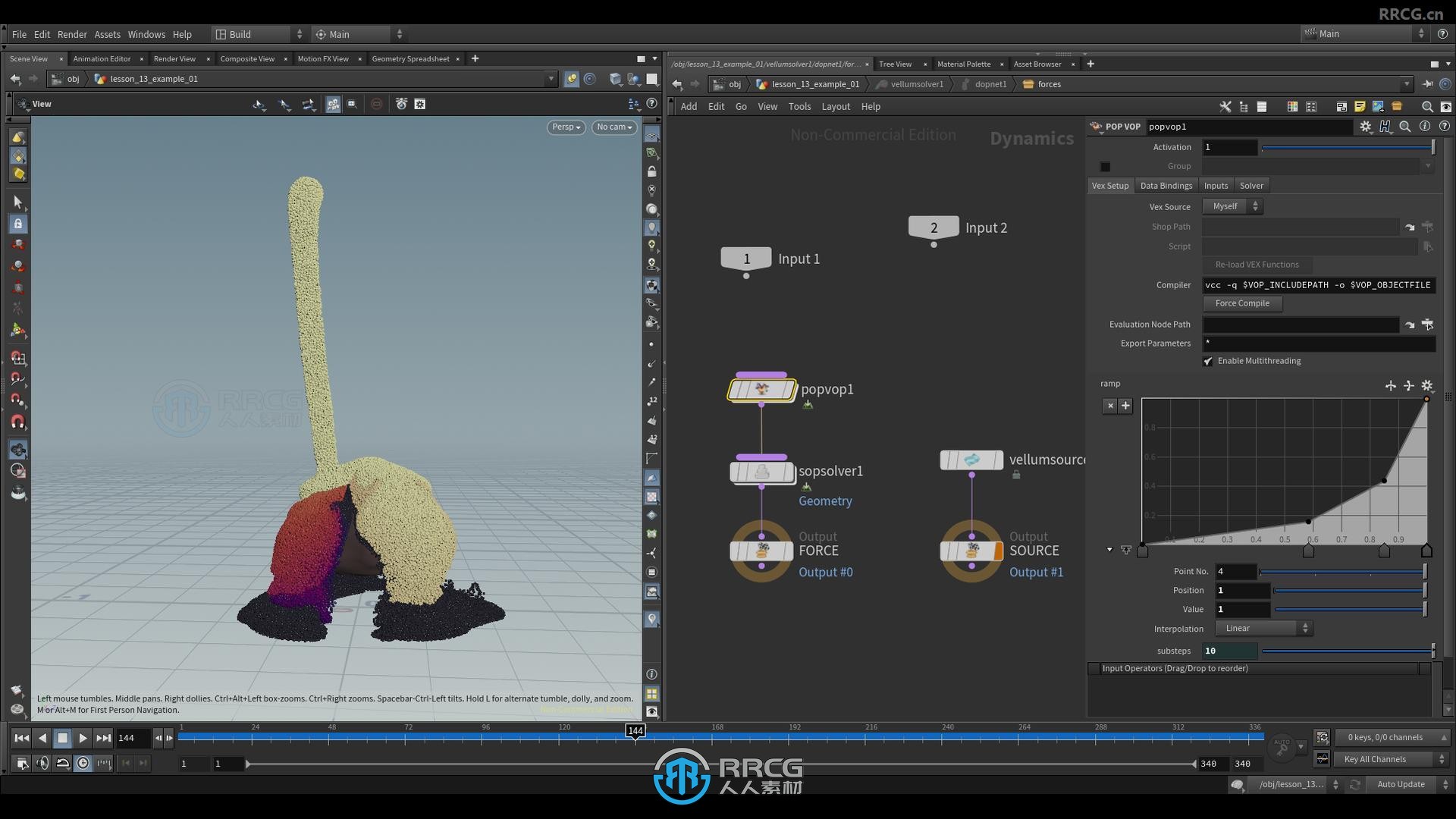Click the Force Compile button
This screenshot has height=819, width=1456.
(1242, 303)
